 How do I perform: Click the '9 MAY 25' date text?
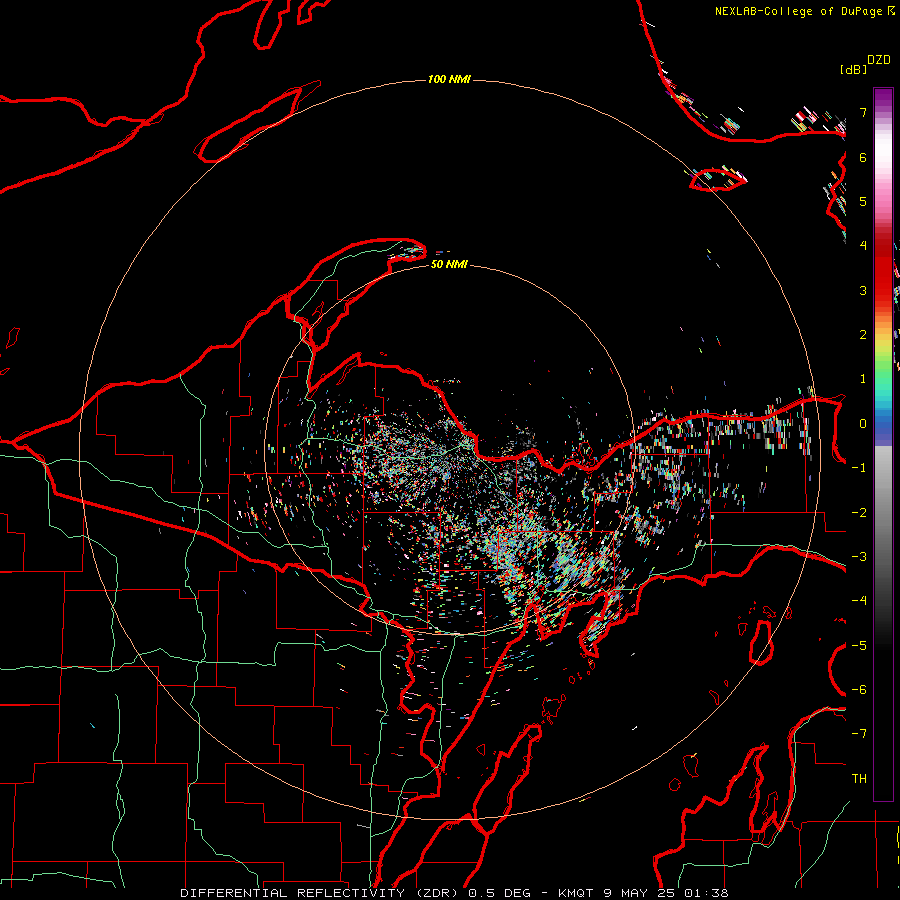click(x=638, y=893)
